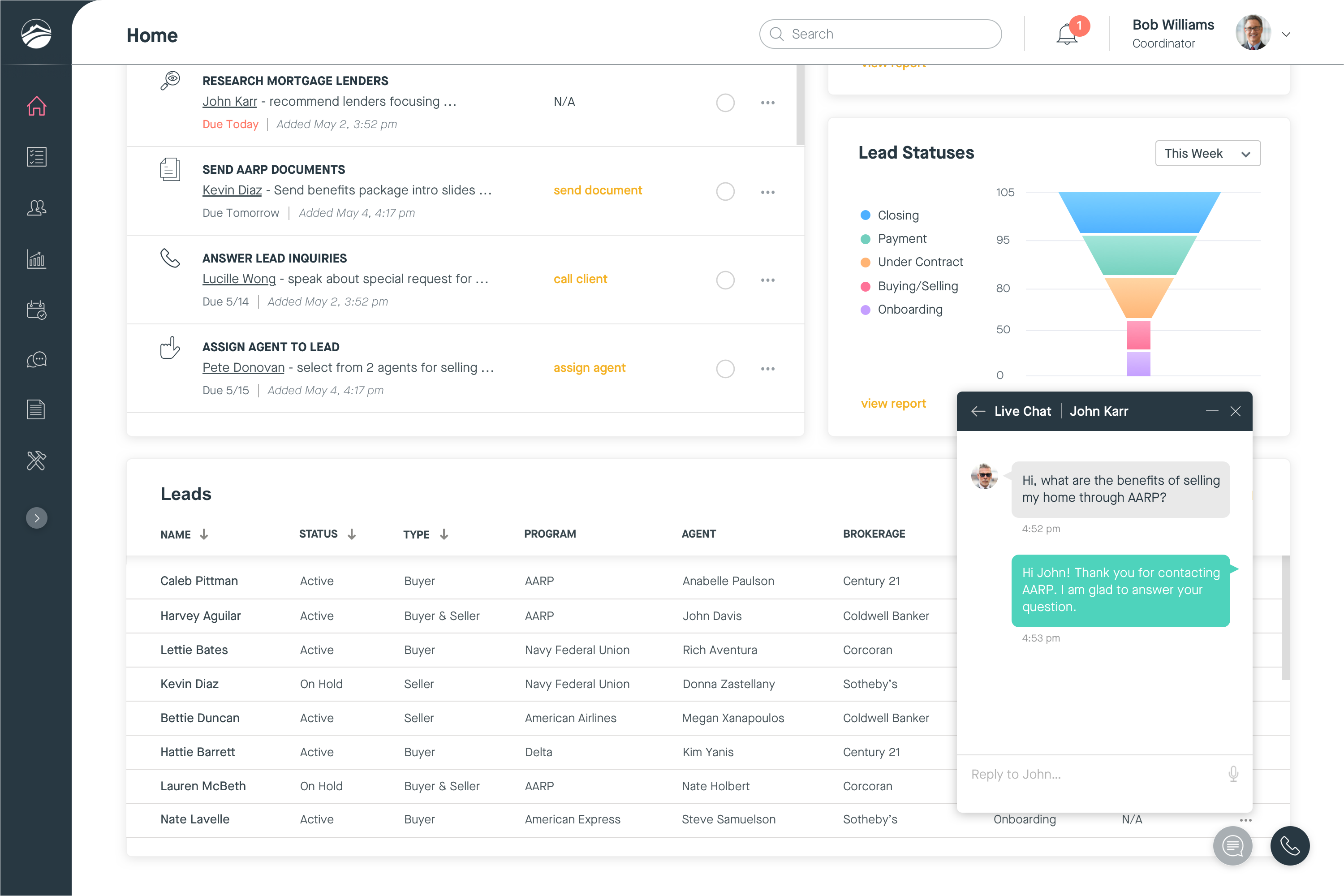Click the notification bell icon
The height and width of the screenshot is (896, 1344).
click(x=1066, y=34)
